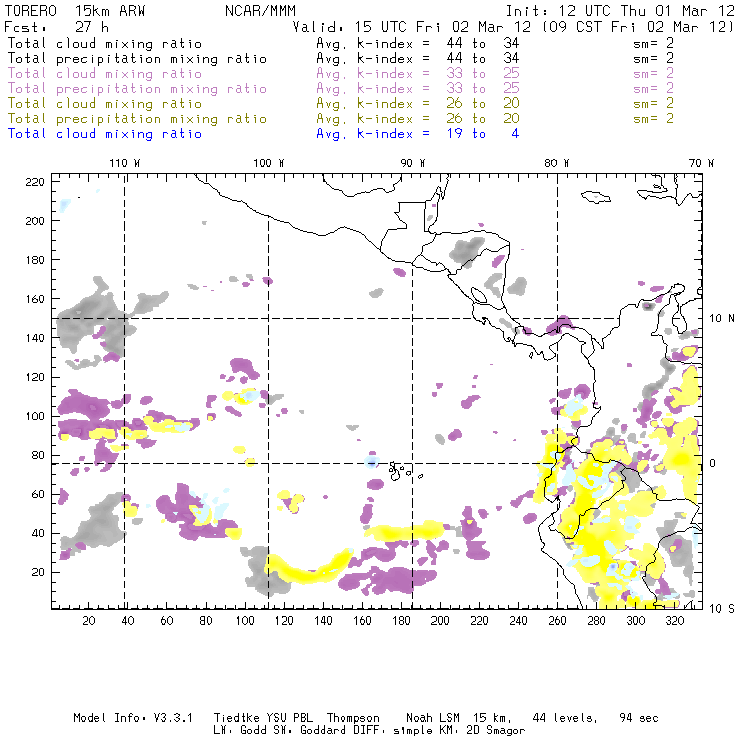
Task: Click the Jamaica island outline on the map
Action: click(x=596, y=197)
